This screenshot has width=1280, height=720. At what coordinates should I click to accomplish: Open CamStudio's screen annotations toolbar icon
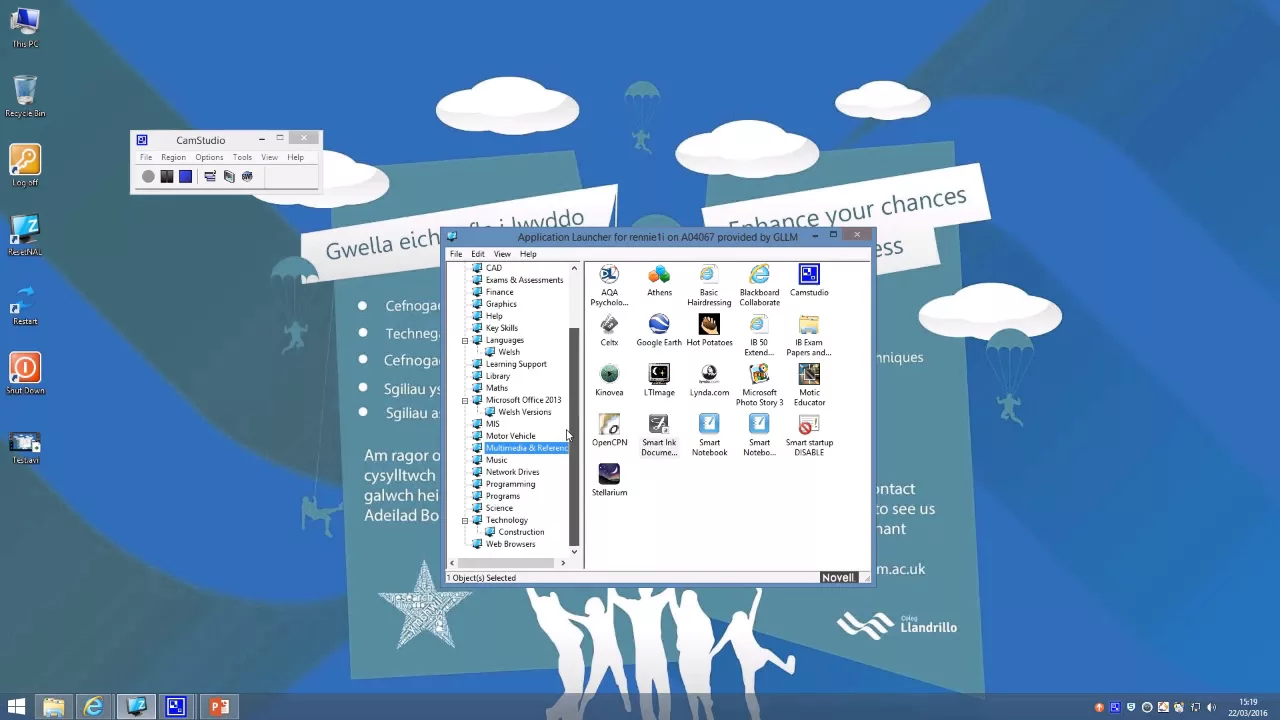(229, 176)
